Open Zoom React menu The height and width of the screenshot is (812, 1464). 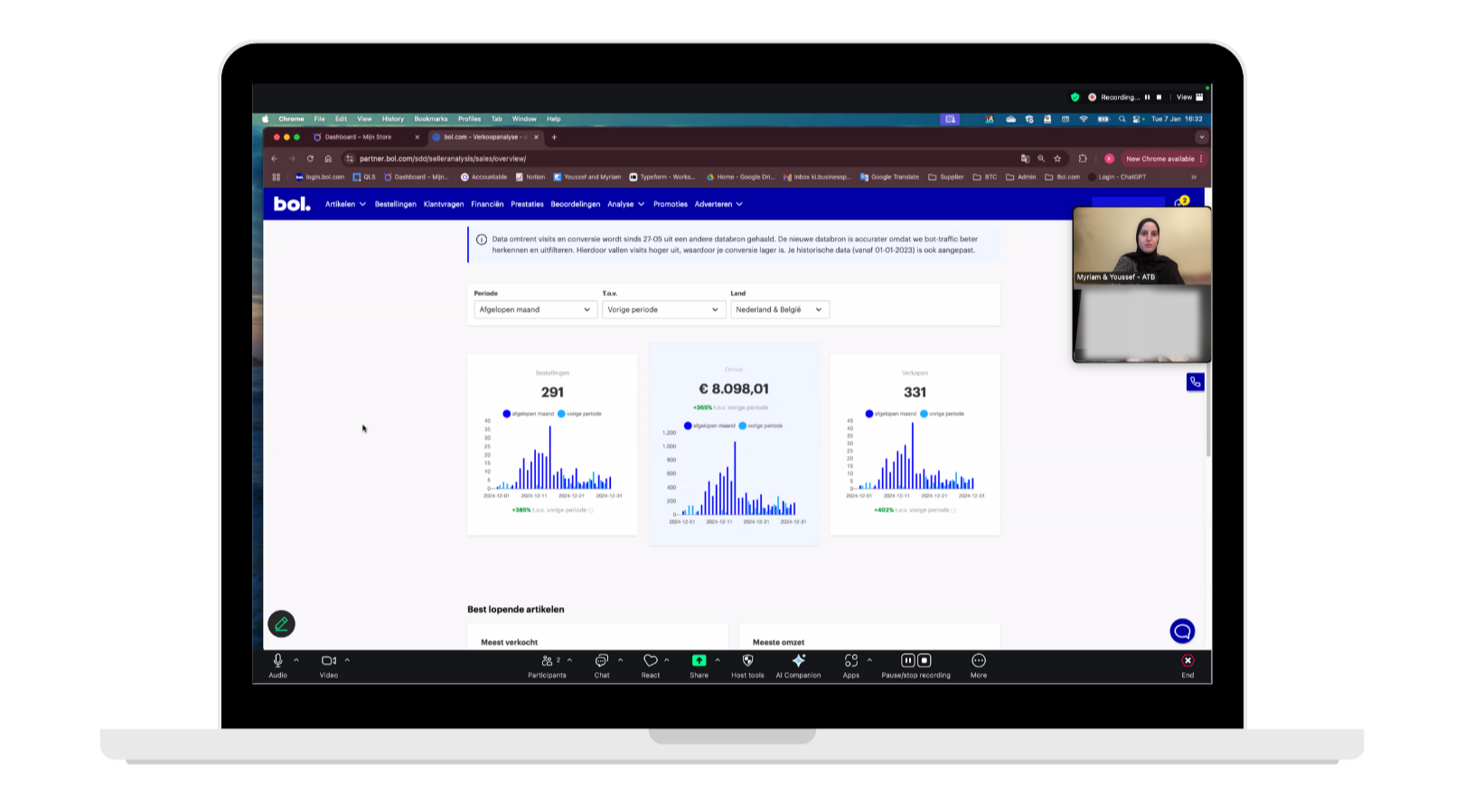pos(651,666)
